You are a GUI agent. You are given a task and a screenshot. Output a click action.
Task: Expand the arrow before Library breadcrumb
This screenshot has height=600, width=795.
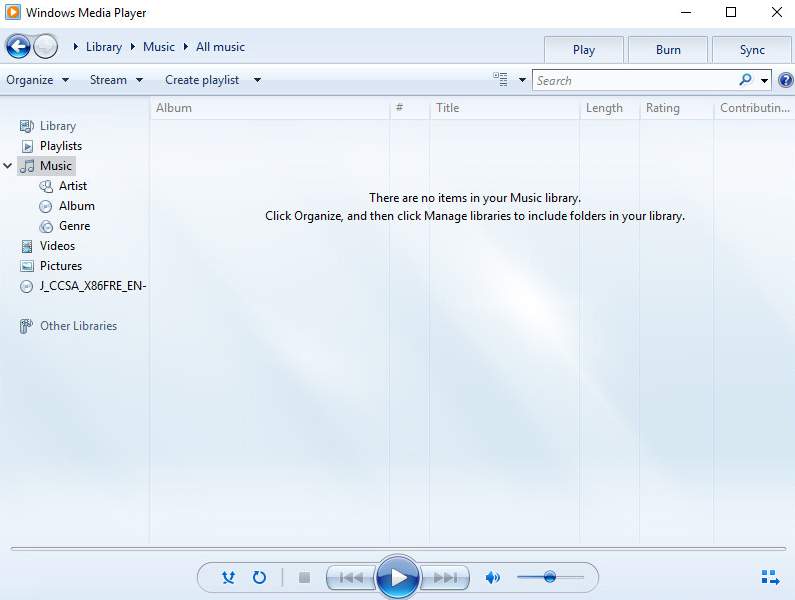click(76, 47)
